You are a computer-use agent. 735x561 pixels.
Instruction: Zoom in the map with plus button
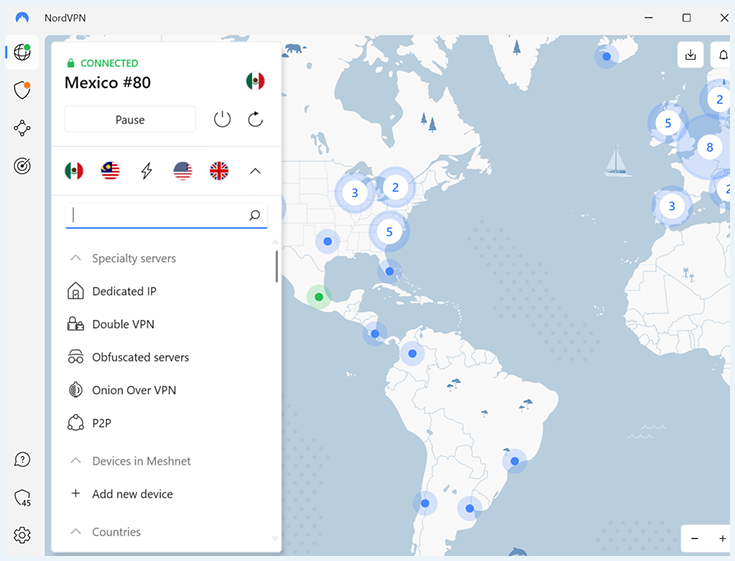[722, 539]
